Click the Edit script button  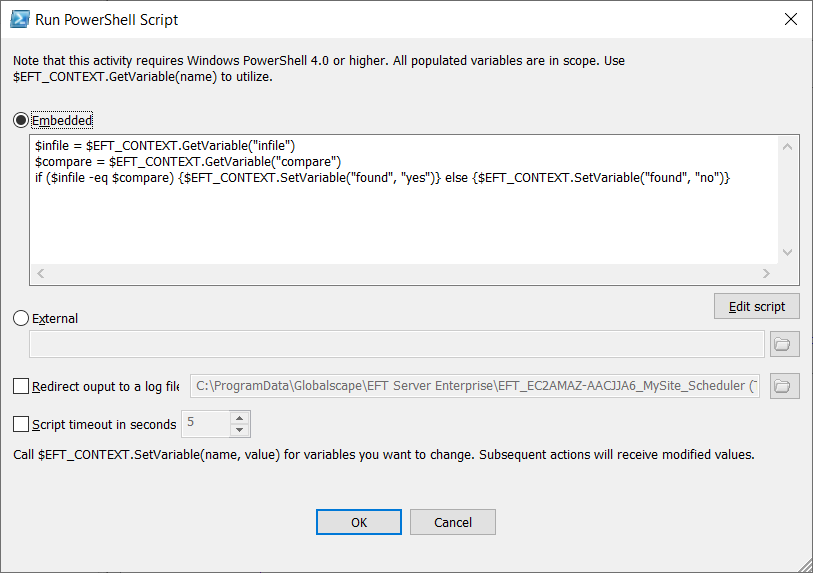(756, 306)
